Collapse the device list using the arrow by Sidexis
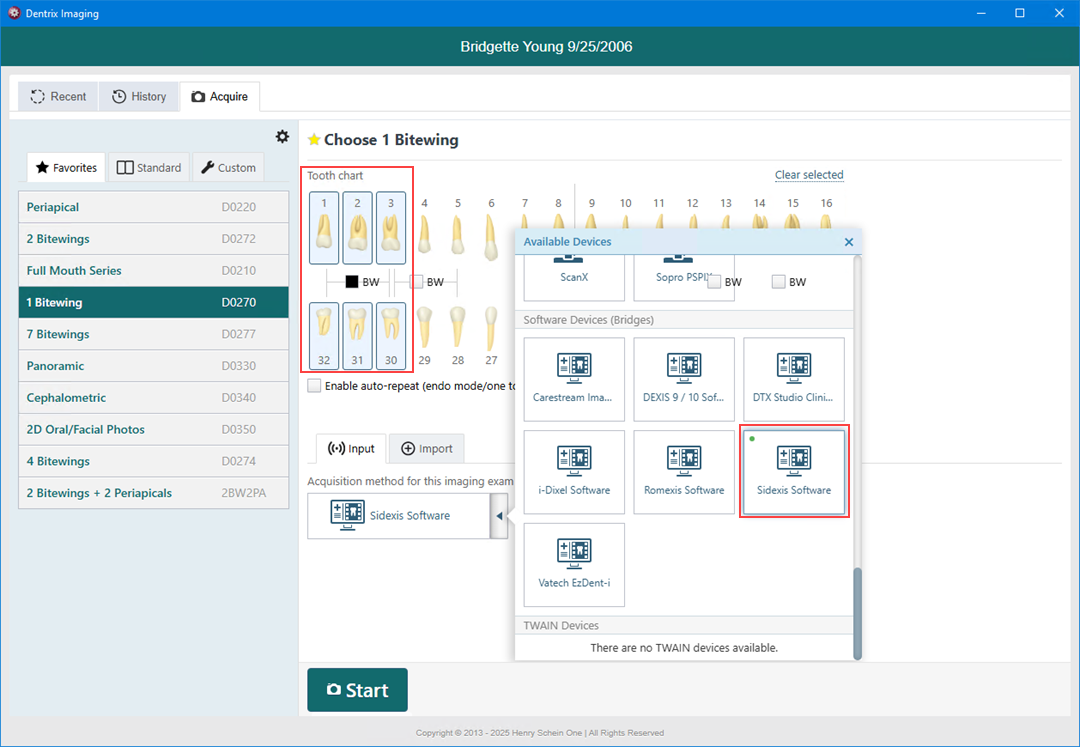 [x=498, y=516]
